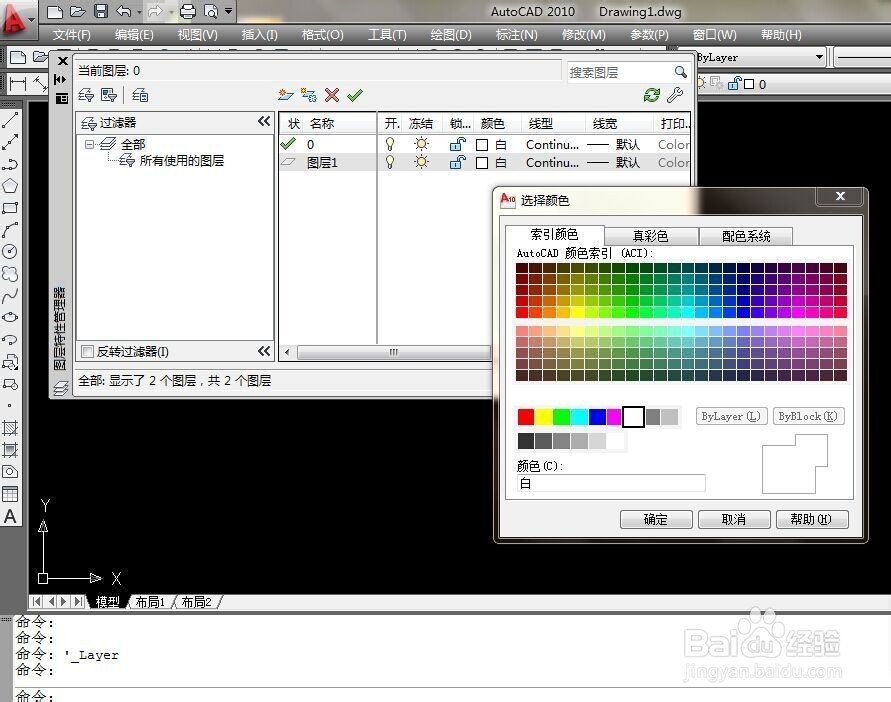Image resolution: width=891 pixels, height=702 pixels.
Task: Select the Line tool in draw toolbar
Action: tap(10, 120)
